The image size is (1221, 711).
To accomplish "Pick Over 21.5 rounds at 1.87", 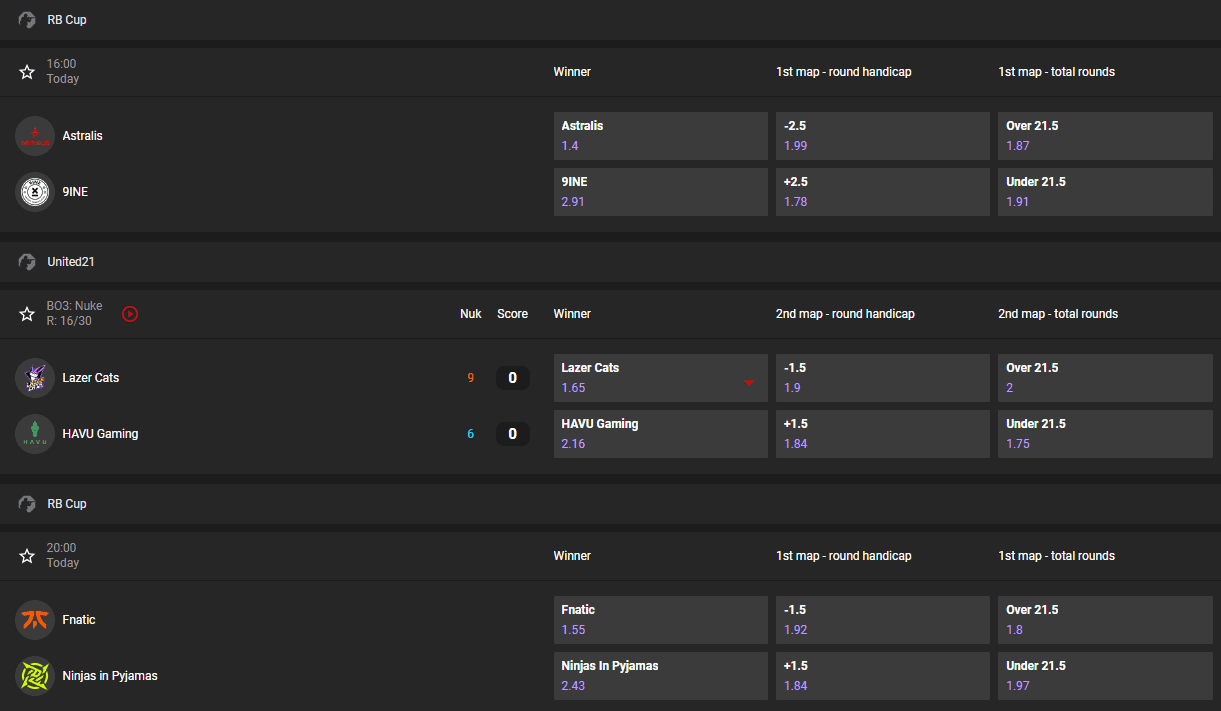I will click(x=1105, y=136).
